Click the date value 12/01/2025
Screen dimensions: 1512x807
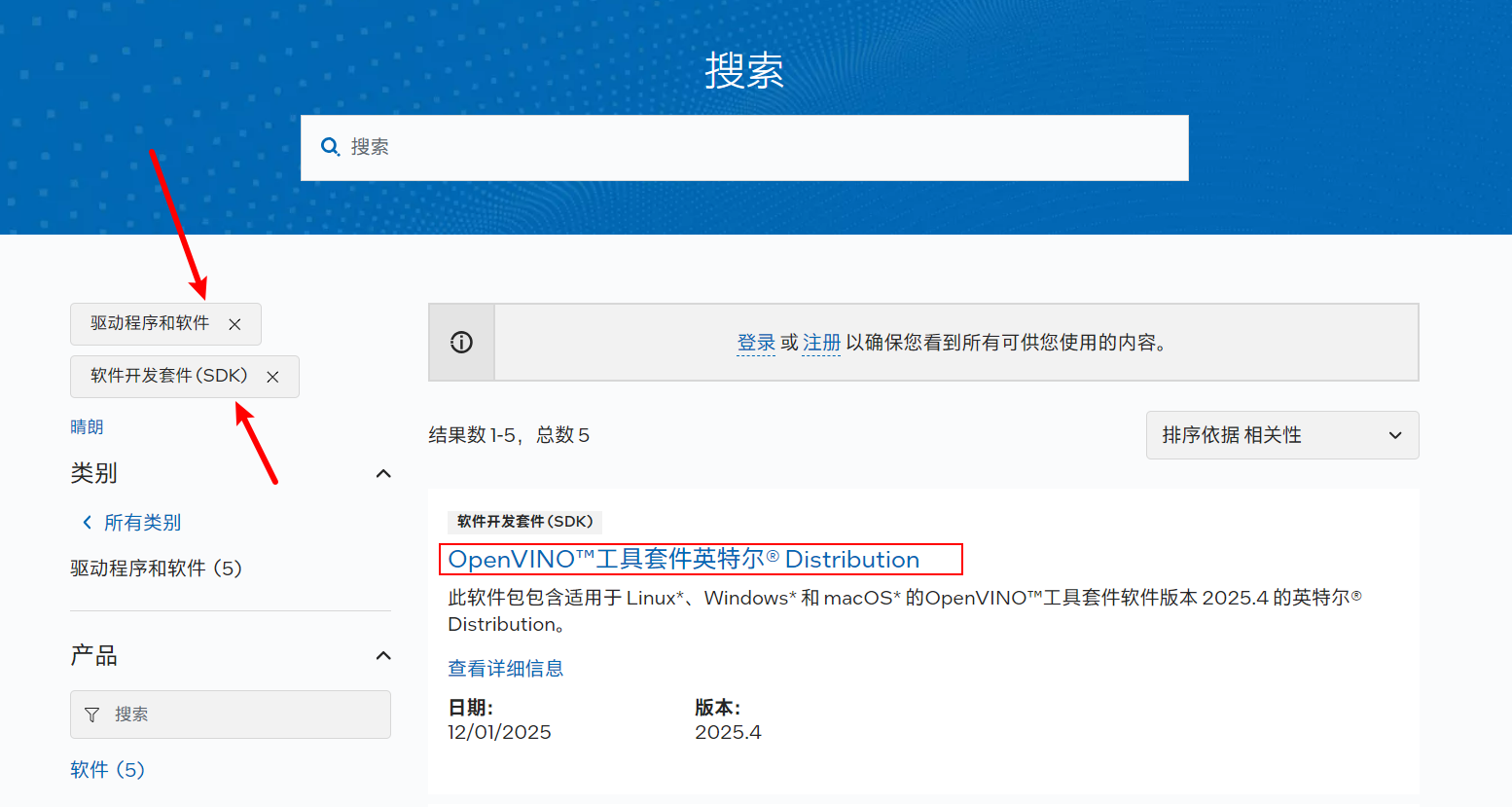click(499, 732)
